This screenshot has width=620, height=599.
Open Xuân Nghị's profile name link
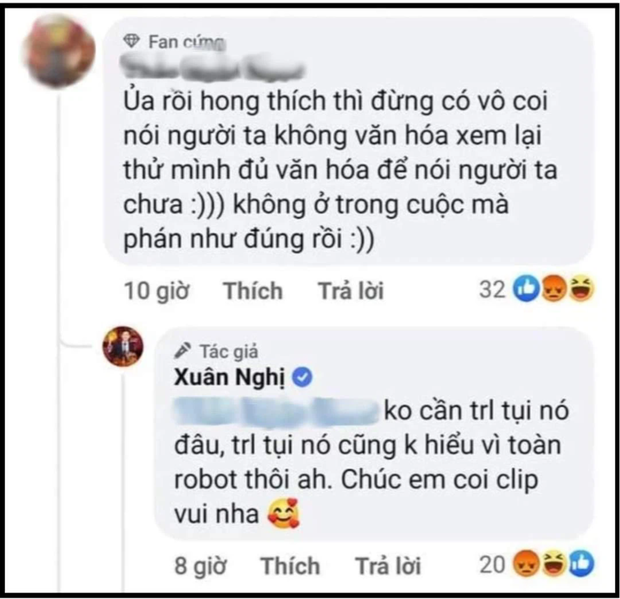(x=229, y=378)
